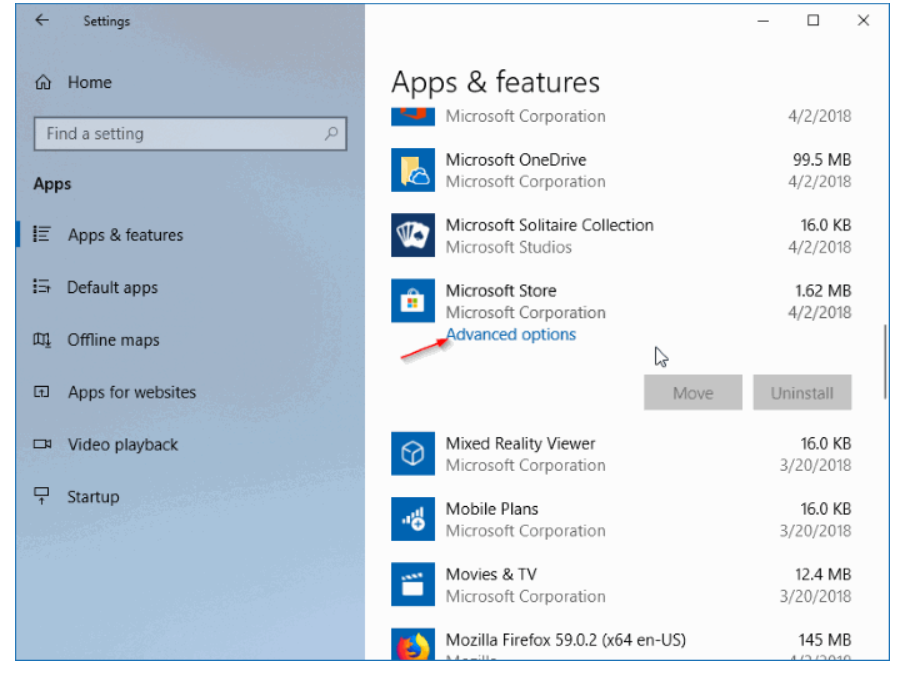
Task: Click the Movies & TV clapperboard icon
Action: [x=413, y=584]
